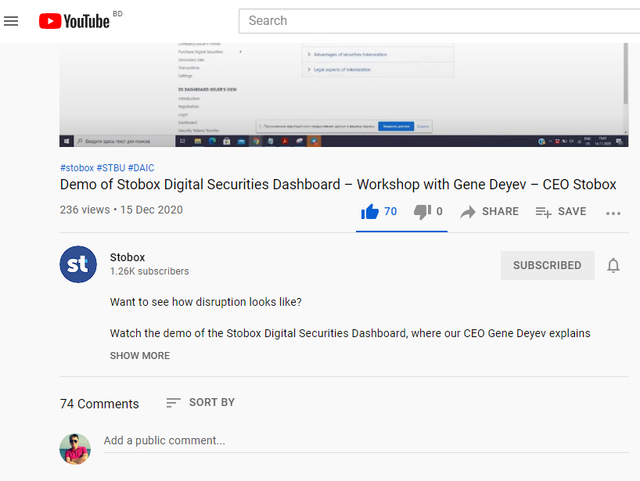Toggle the thumbs-up like icon
This screenshot has width=640, height=481.
pos(369,212)
